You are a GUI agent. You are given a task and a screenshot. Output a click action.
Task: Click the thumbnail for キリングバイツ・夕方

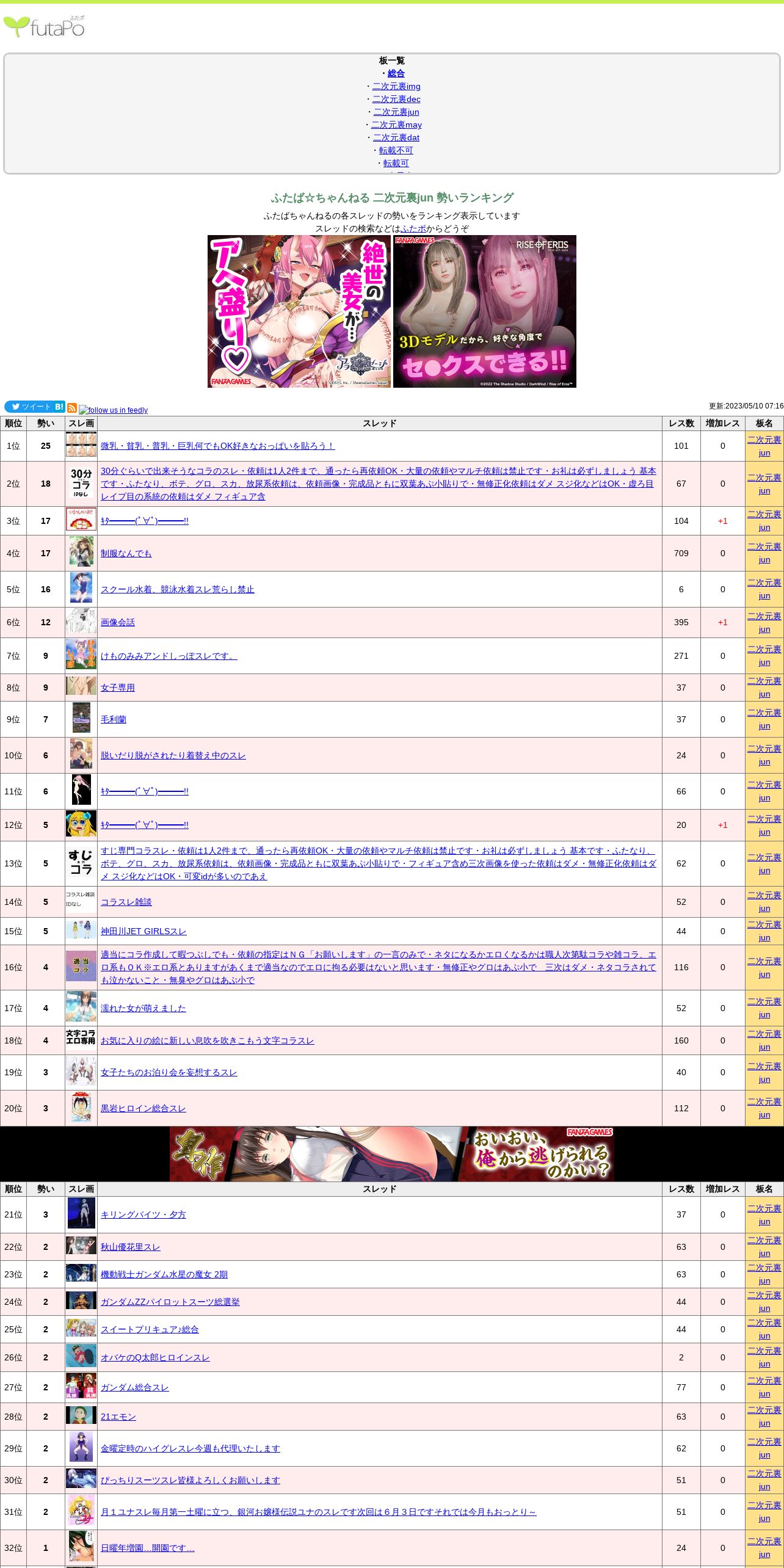click(81, 1214)
